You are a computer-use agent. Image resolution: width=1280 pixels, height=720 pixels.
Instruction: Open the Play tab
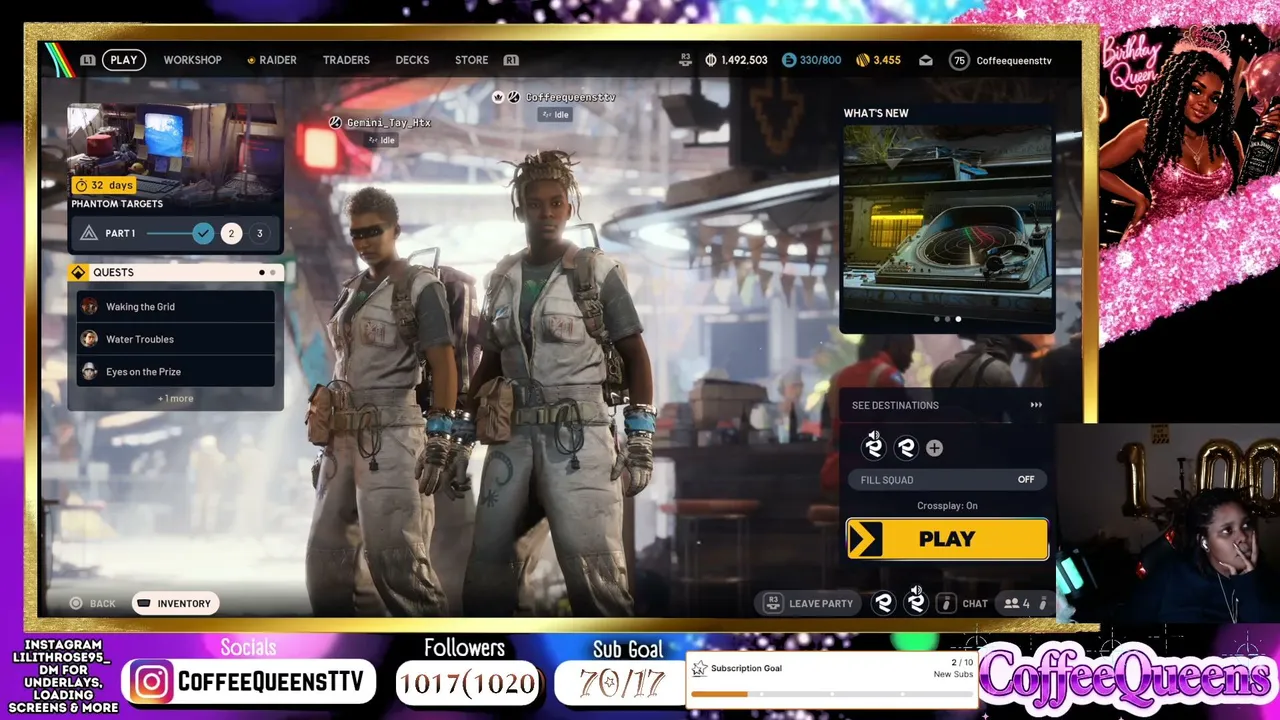[124, 60]
